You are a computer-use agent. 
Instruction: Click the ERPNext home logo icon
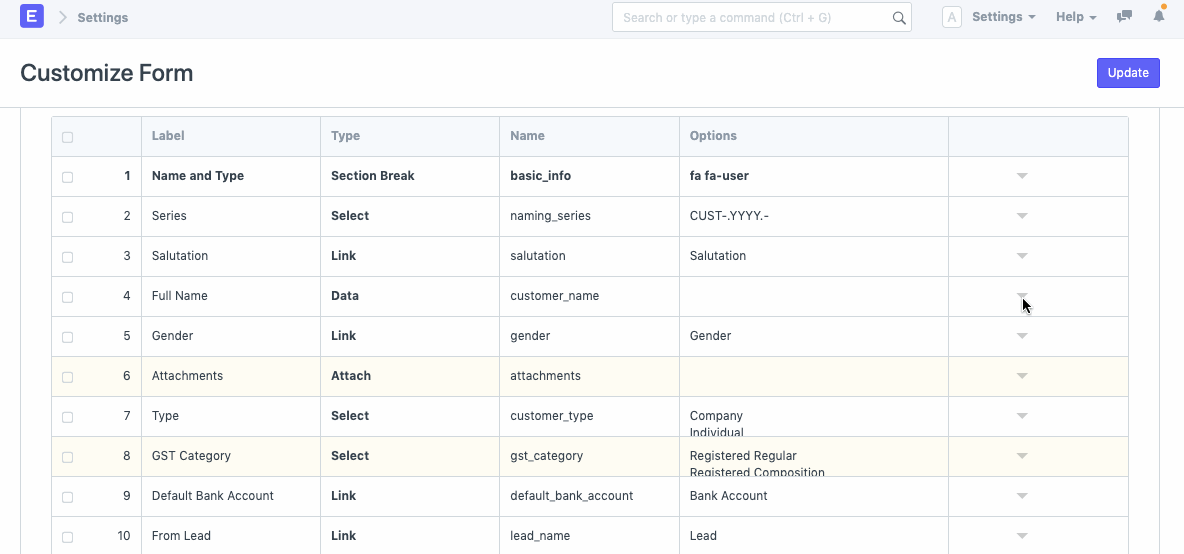(x=32, y=17)
